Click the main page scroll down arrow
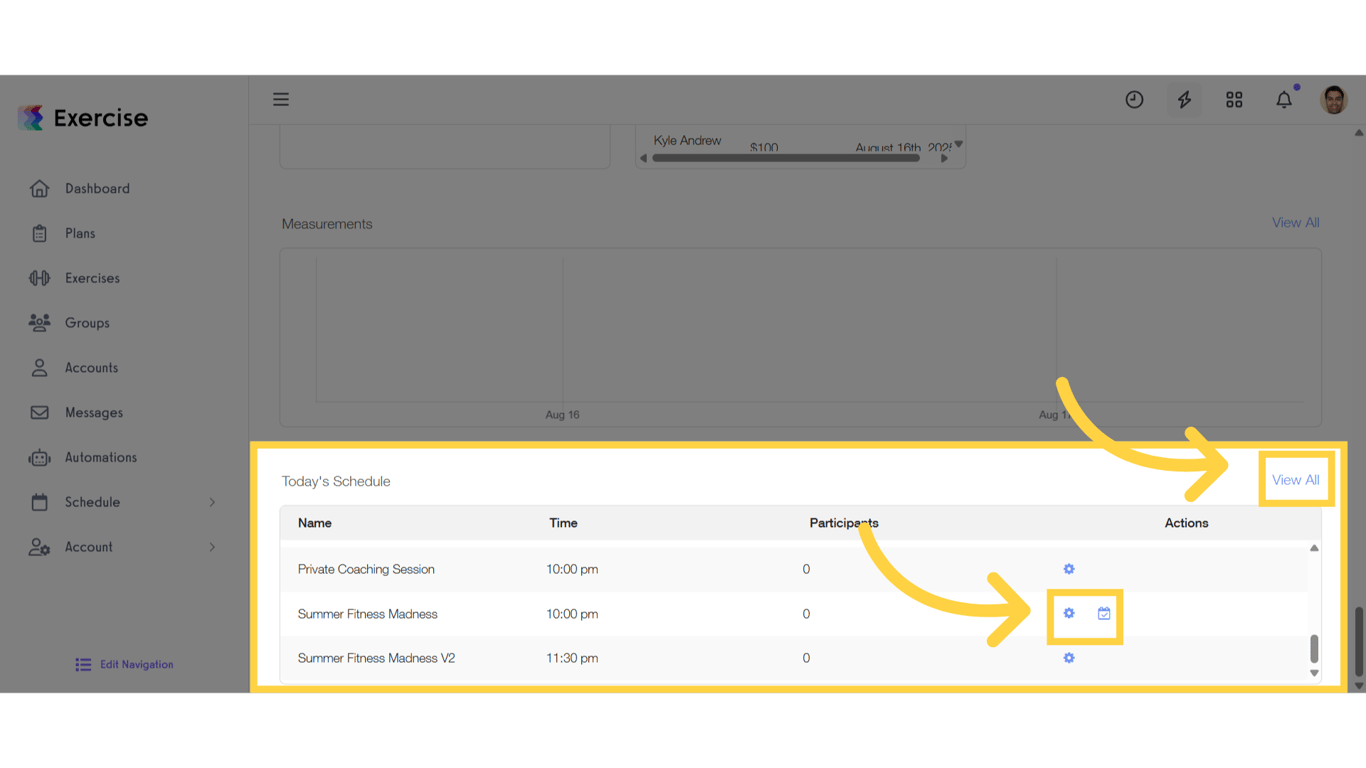The height and width of the screenshot is (768, 1366). [1358, 686]
